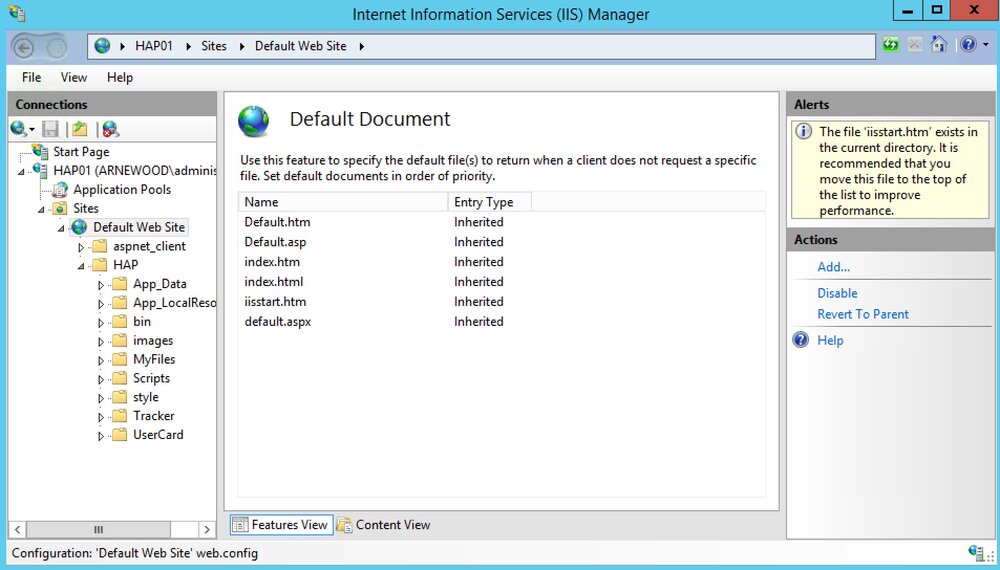
Task: Click Sites in the address breadcrumb
Action: (x=214, y=46)
